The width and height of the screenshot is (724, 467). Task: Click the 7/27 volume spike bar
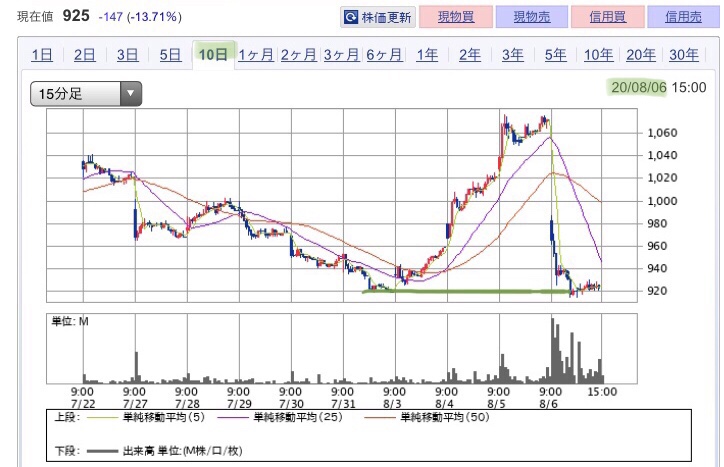click(136, 368)
